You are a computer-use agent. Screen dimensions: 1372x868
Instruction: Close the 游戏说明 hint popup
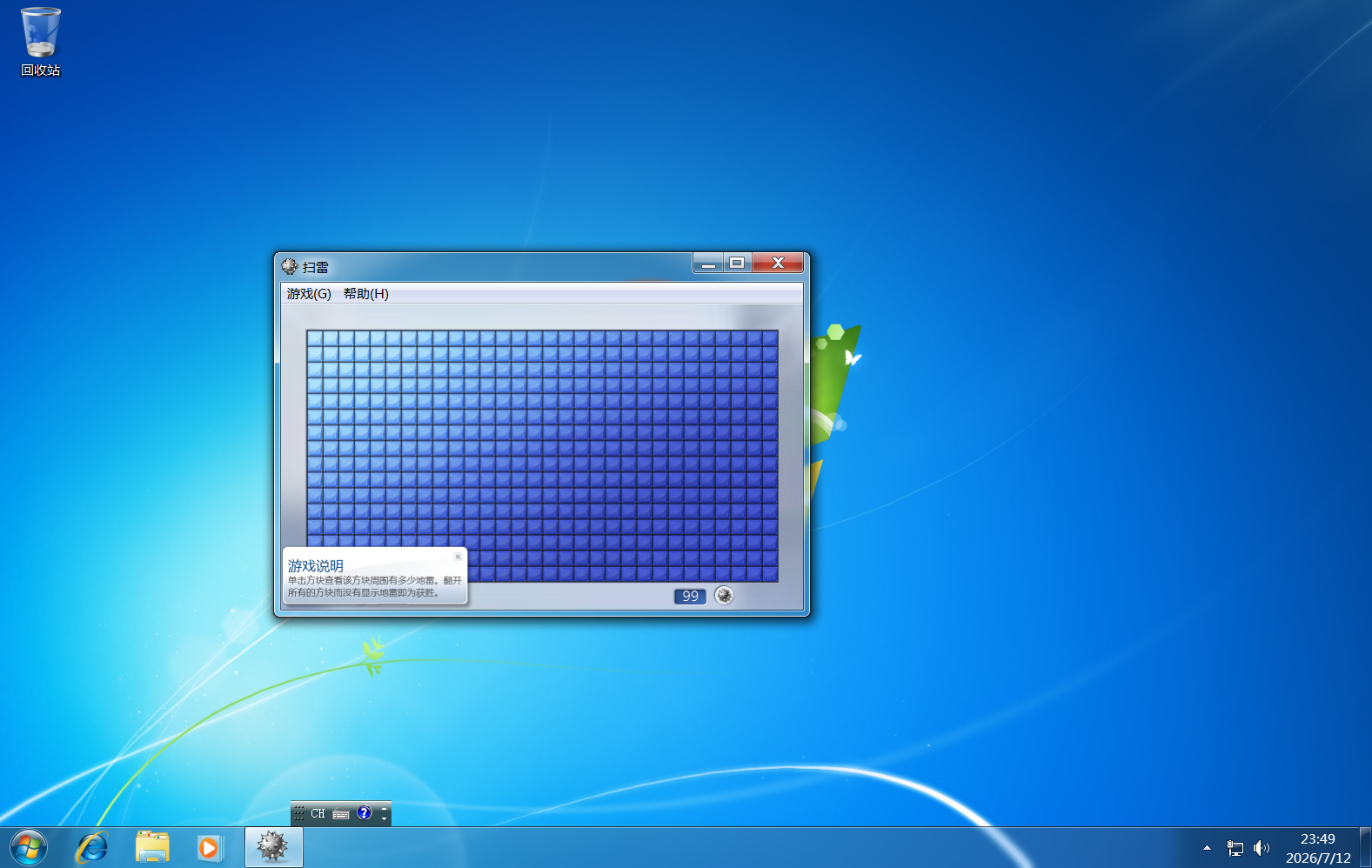coord(458,557)
